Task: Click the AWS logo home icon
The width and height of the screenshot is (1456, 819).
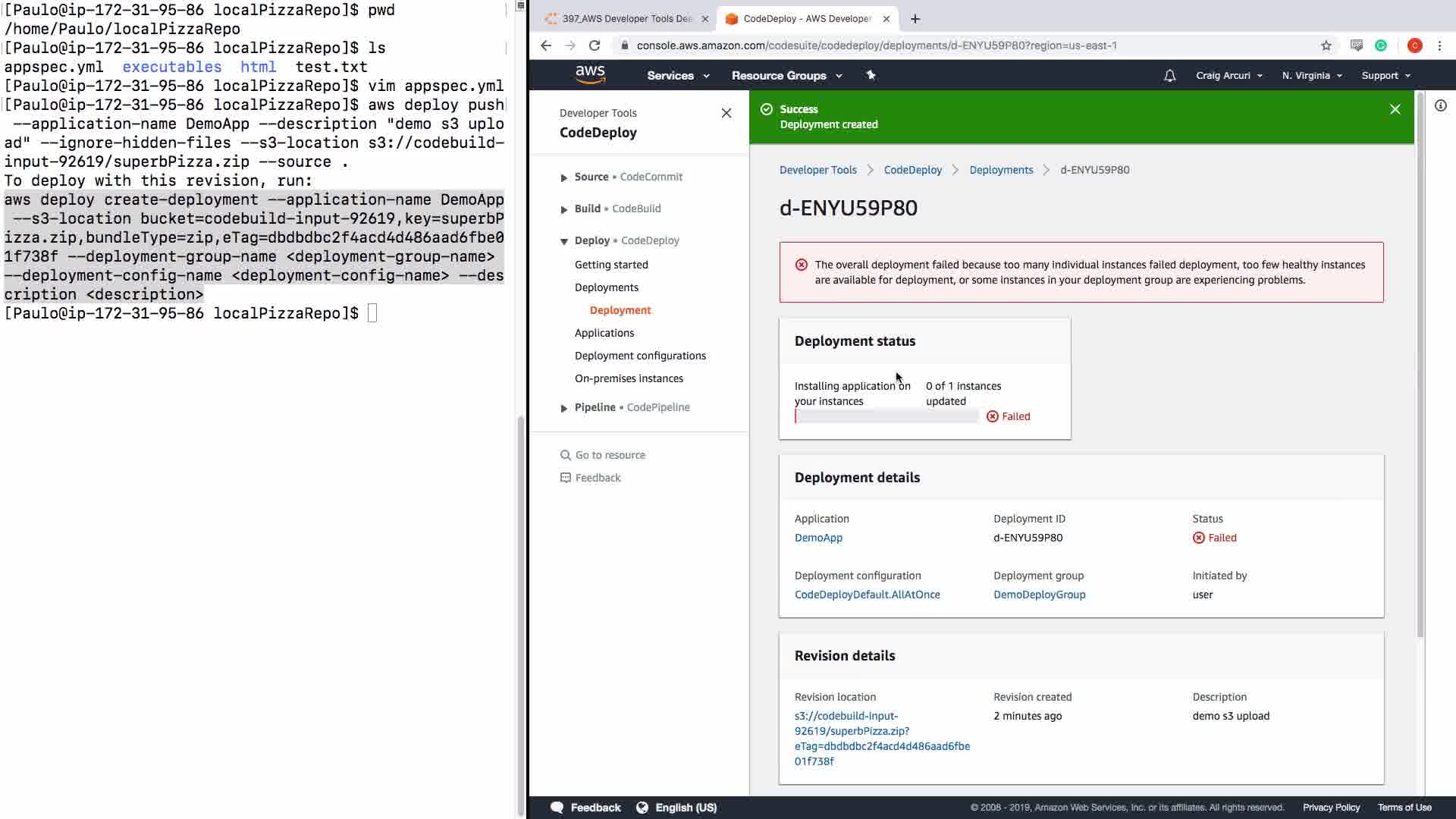Action: pos(590,74)
